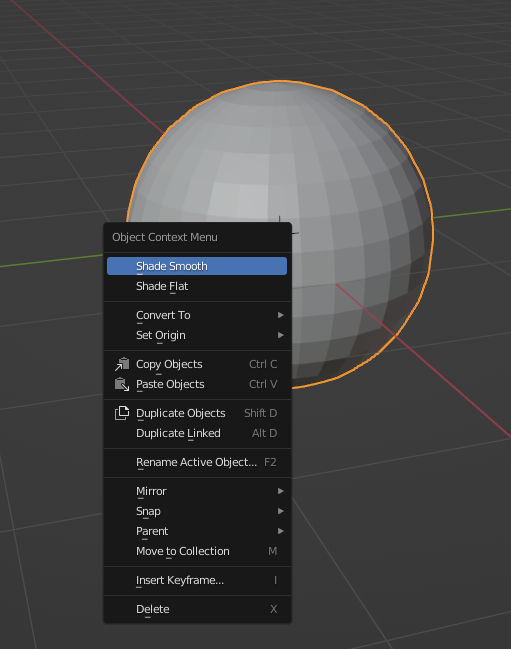Click Paste Objects entry
511x649 pixels.
197,384
